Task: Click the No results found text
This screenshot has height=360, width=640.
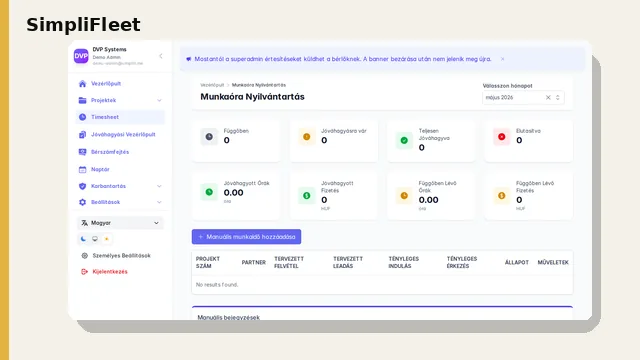Action: [x=217, y=284]
